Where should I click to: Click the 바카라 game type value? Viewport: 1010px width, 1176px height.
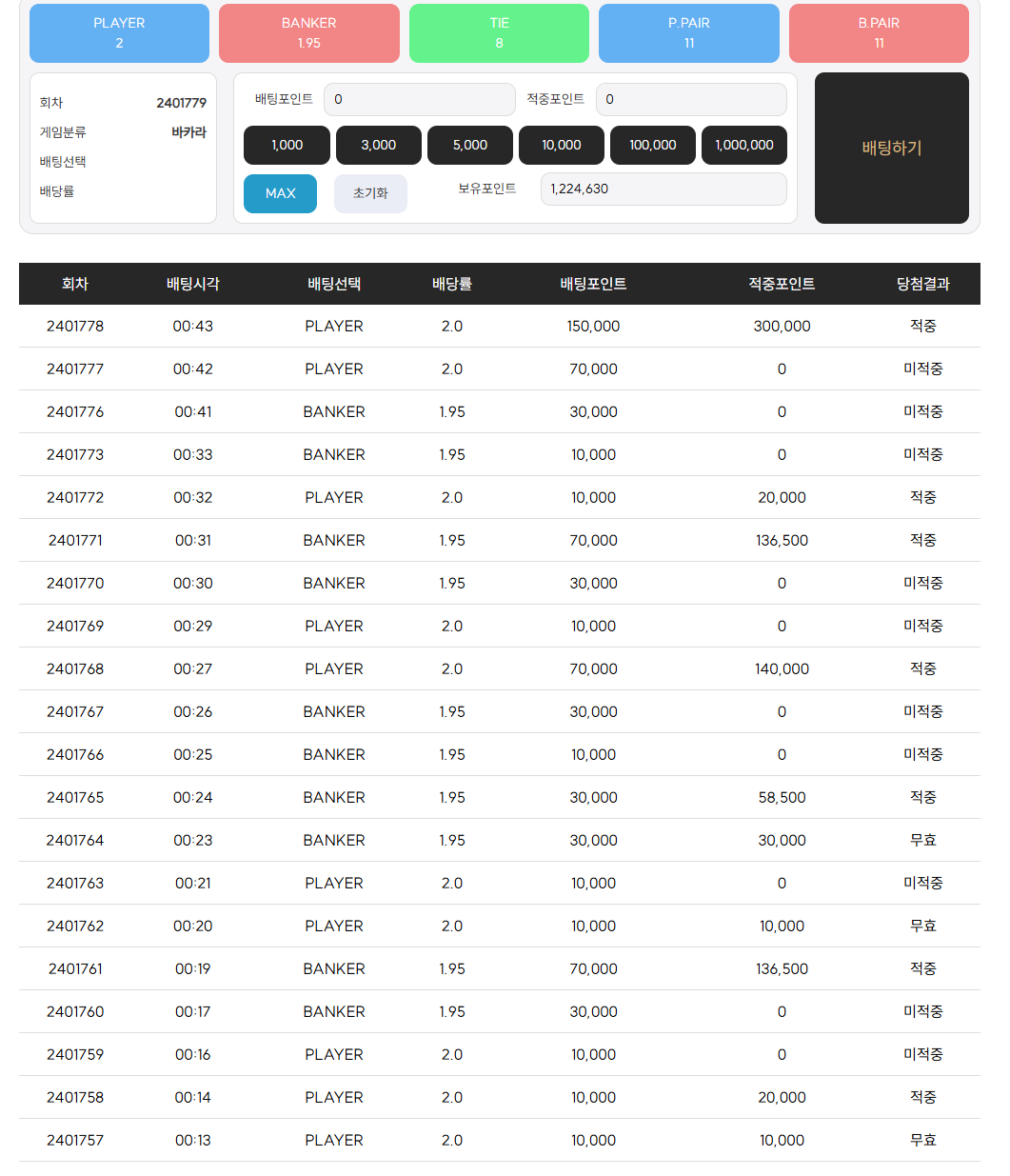[188, 132]
